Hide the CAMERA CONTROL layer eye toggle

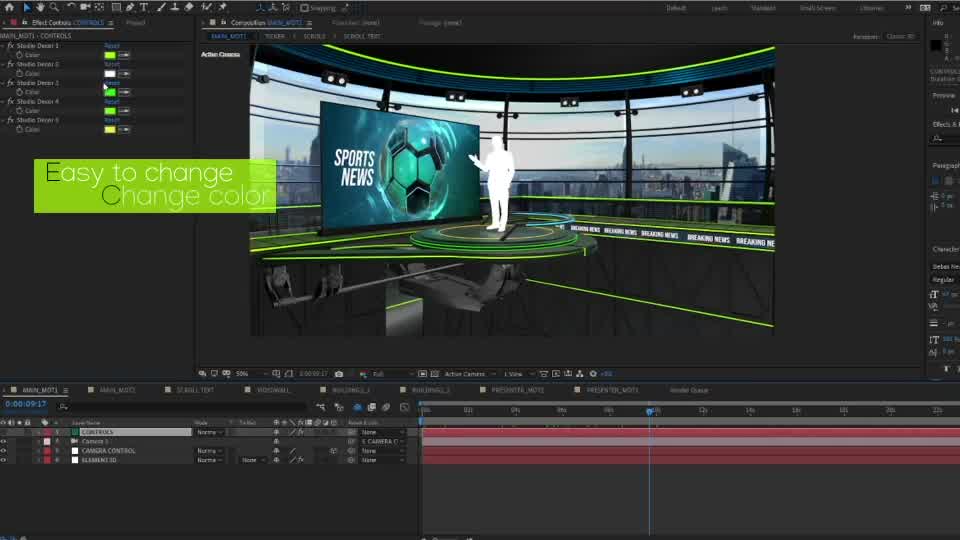pos(4,451)
